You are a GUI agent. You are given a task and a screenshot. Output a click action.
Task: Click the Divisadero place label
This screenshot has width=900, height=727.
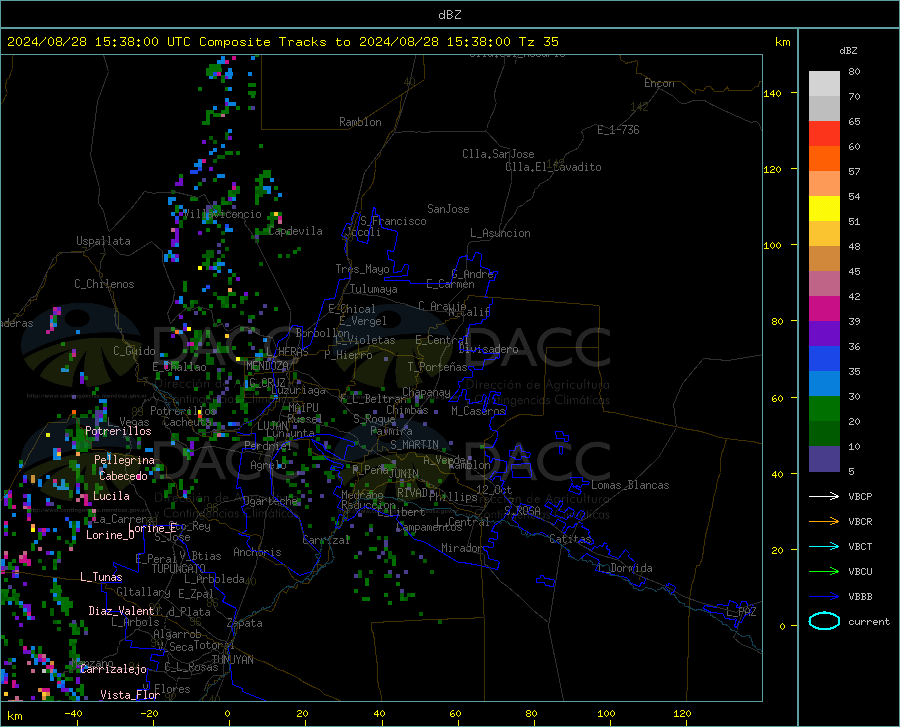click(x=488, y=349)
